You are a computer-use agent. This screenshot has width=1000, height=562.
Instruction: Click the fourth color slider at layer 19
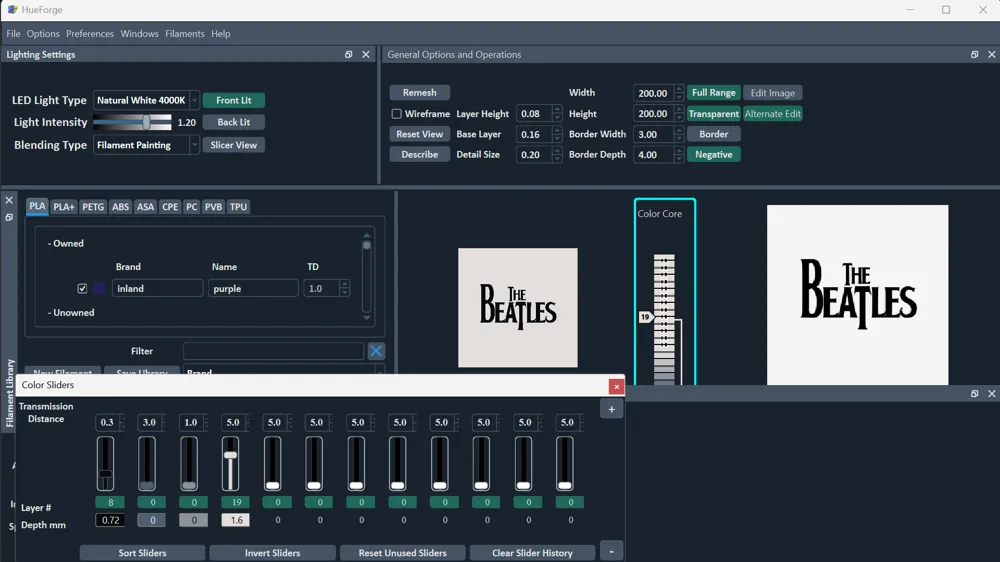[230, 463]
